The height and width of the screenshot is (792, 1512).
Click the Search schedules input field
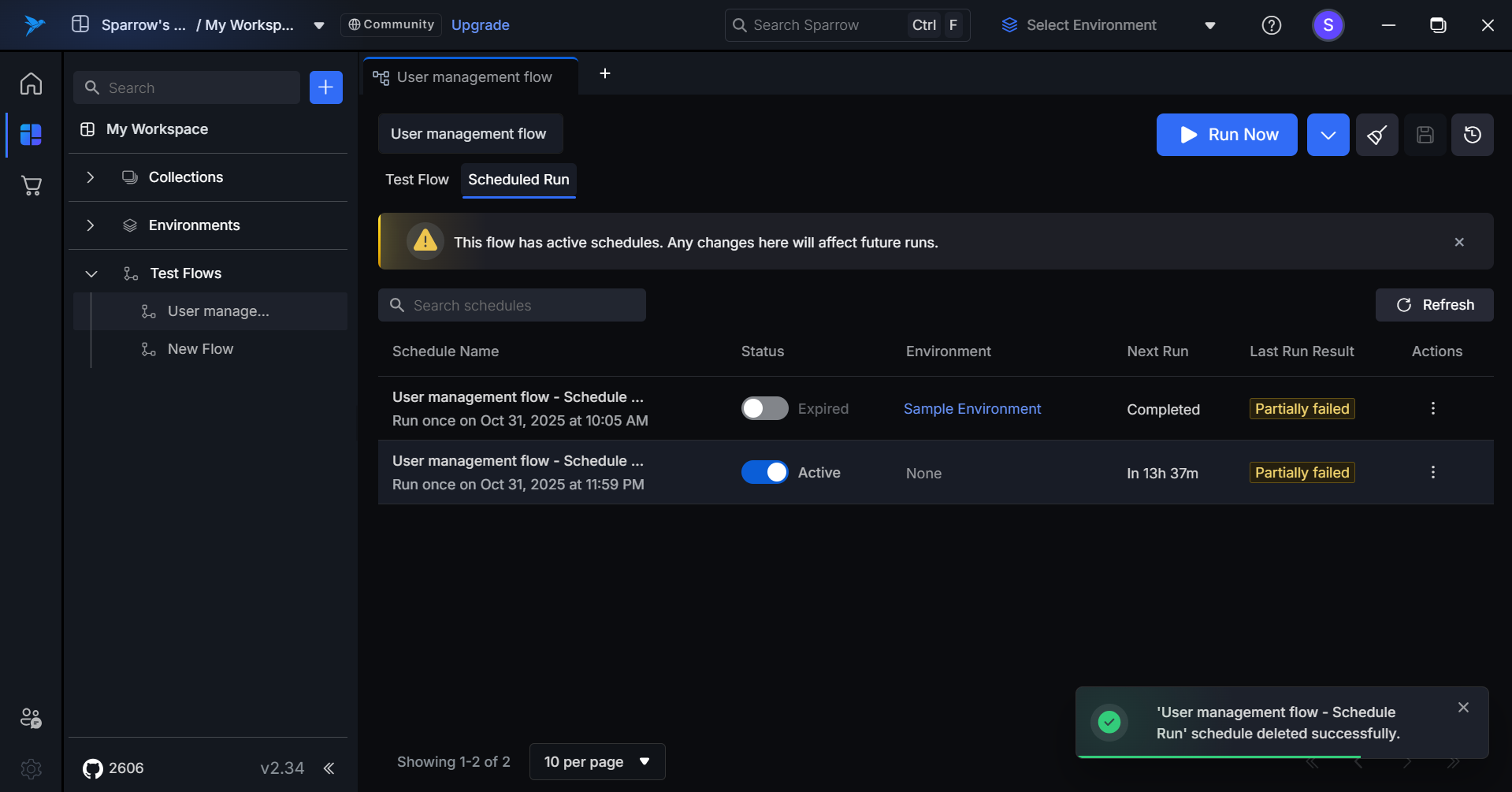click(x=512, y=305)
